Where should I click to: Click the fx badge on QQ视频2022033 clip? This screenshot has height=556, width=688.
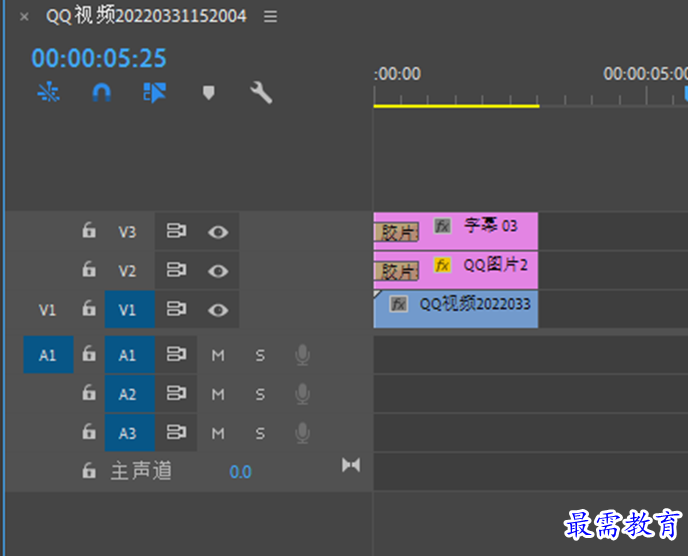[398, 304]
